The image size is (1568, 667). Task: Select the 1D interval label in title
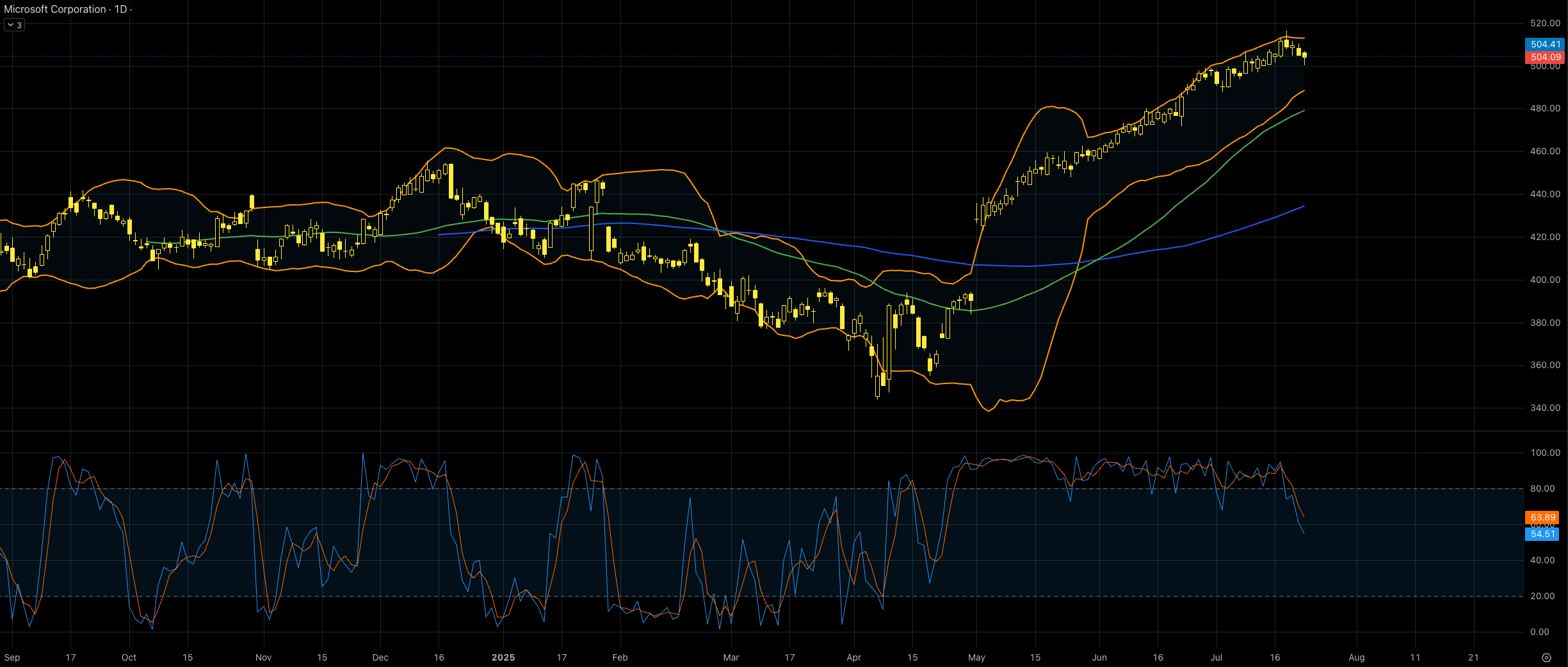pos(120,9)
